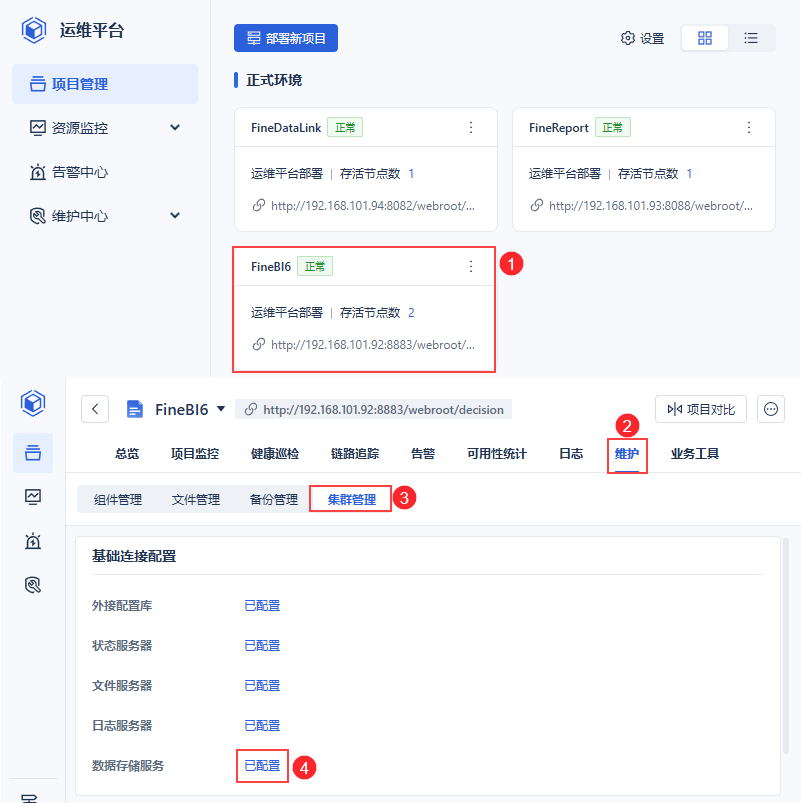Open the more options ellipsis button
The width and height of the screenshot is (801, 803).
click(771, 409)
